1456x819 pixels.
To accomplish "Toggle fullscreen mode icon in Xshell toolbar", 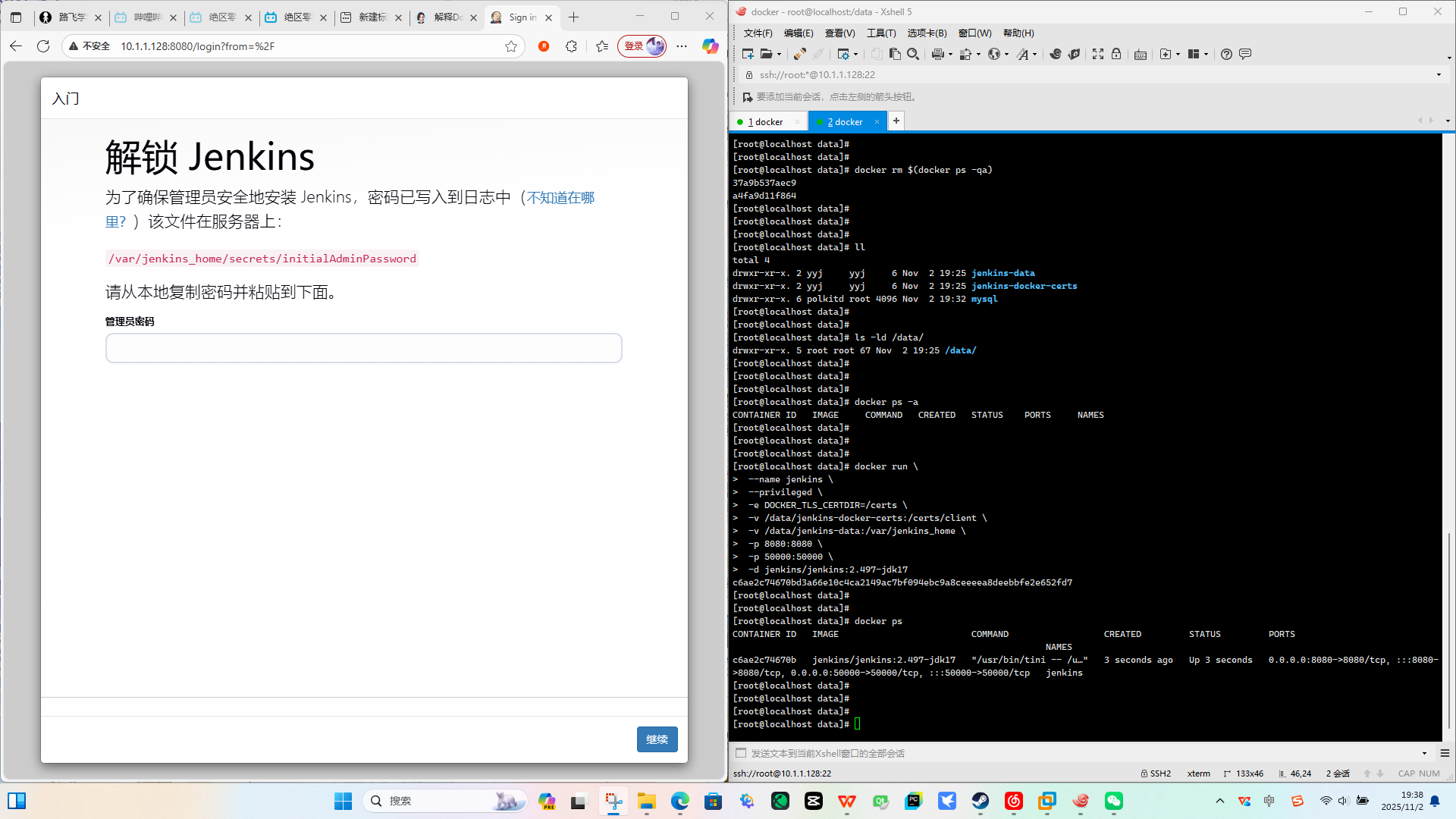I will point(1097,54).
